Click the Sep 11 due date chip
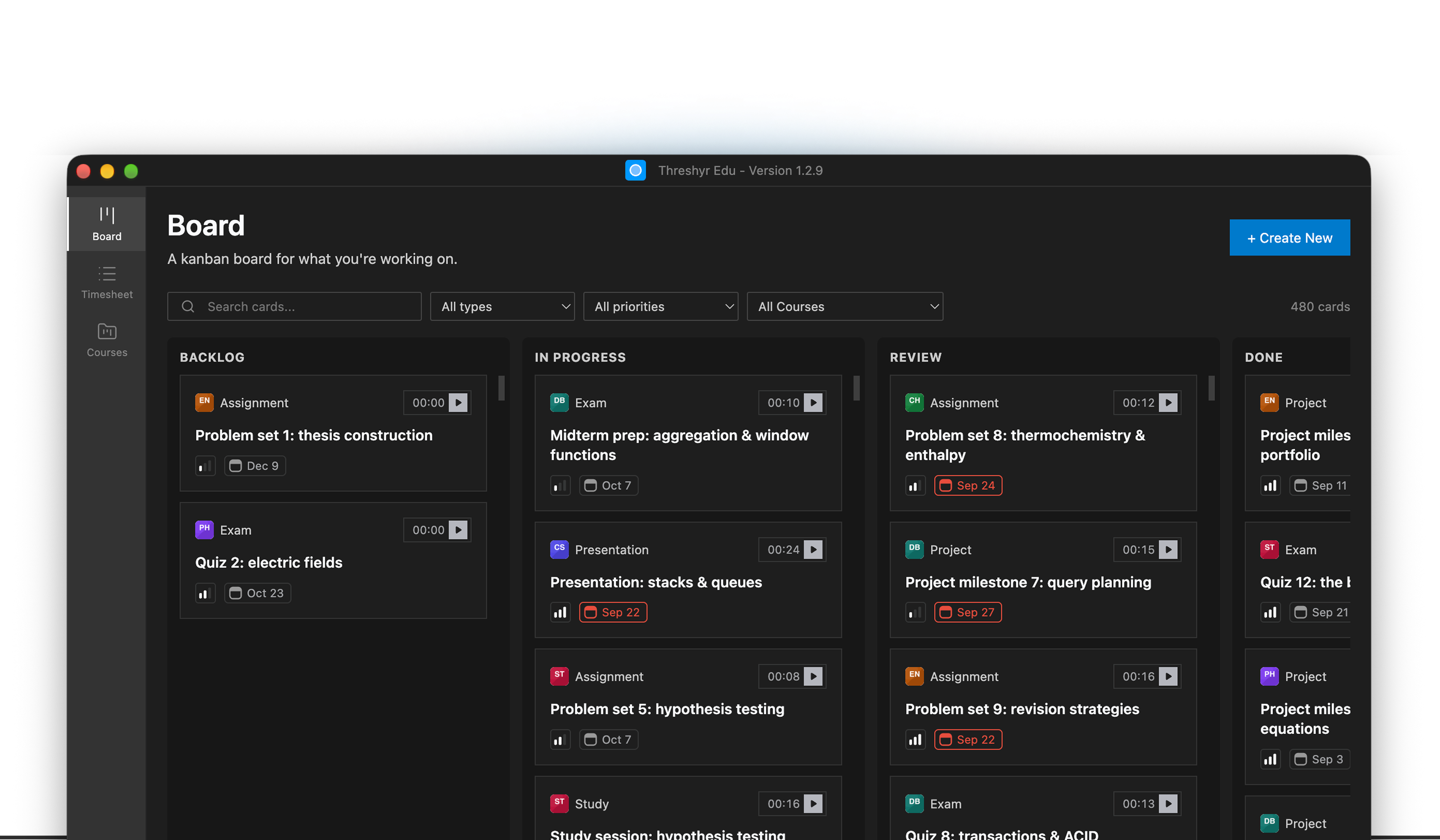The width and height of the screenshot is (1440, 840). (x=1320, y=486)
